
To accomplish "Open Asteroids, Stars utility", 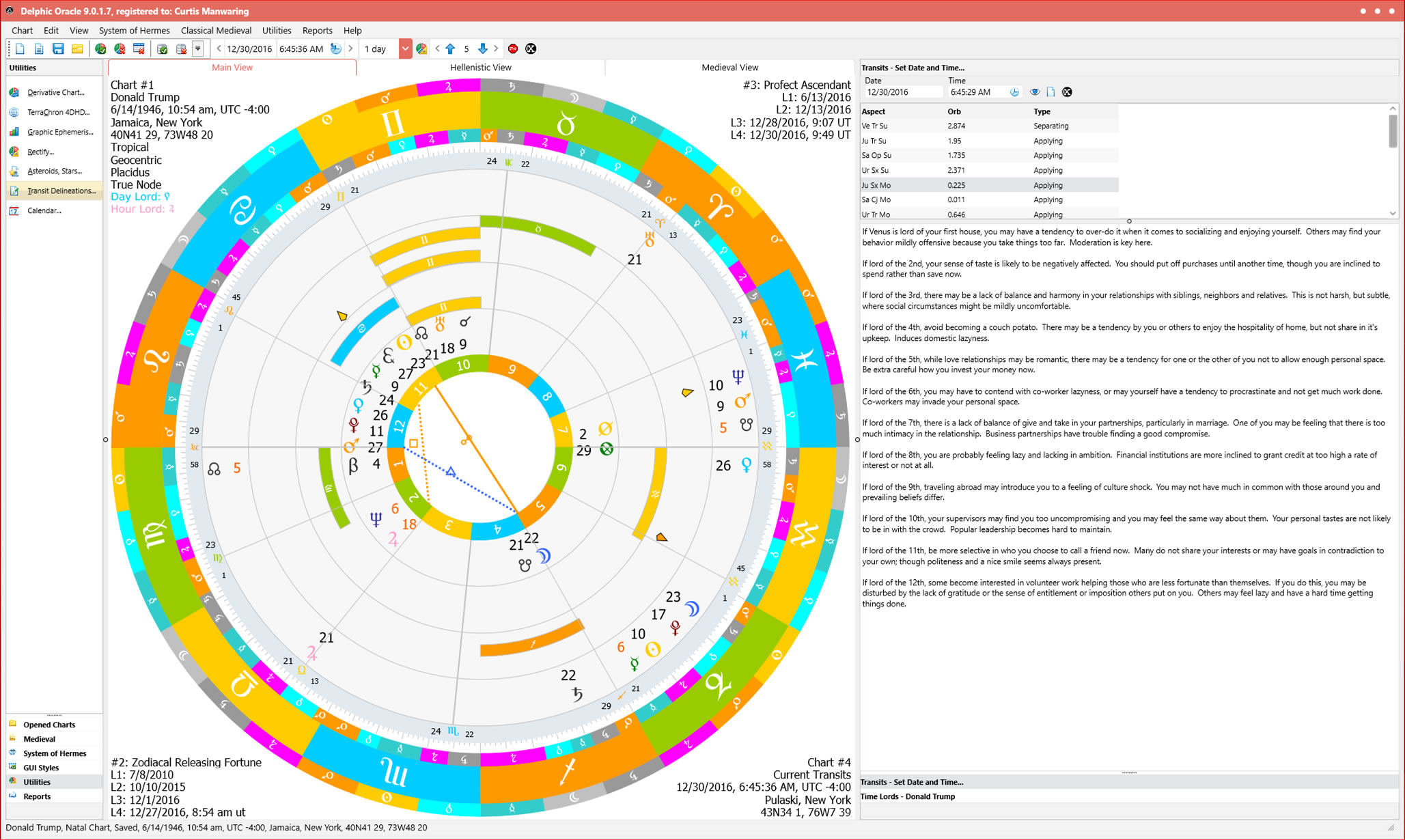I will (x=55, y=171).
